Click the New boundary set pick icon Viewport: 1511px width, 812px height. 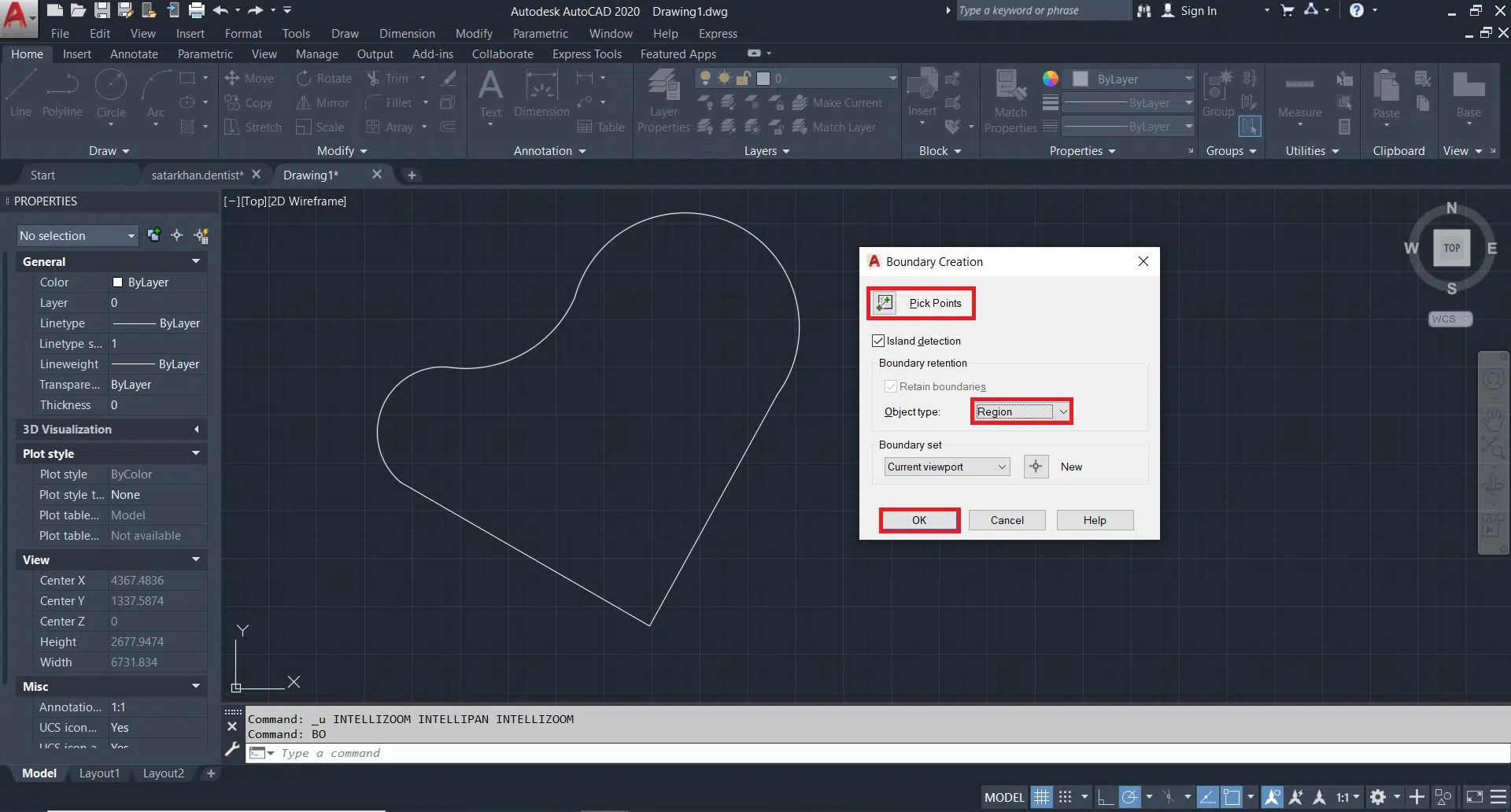(1036, 467)
